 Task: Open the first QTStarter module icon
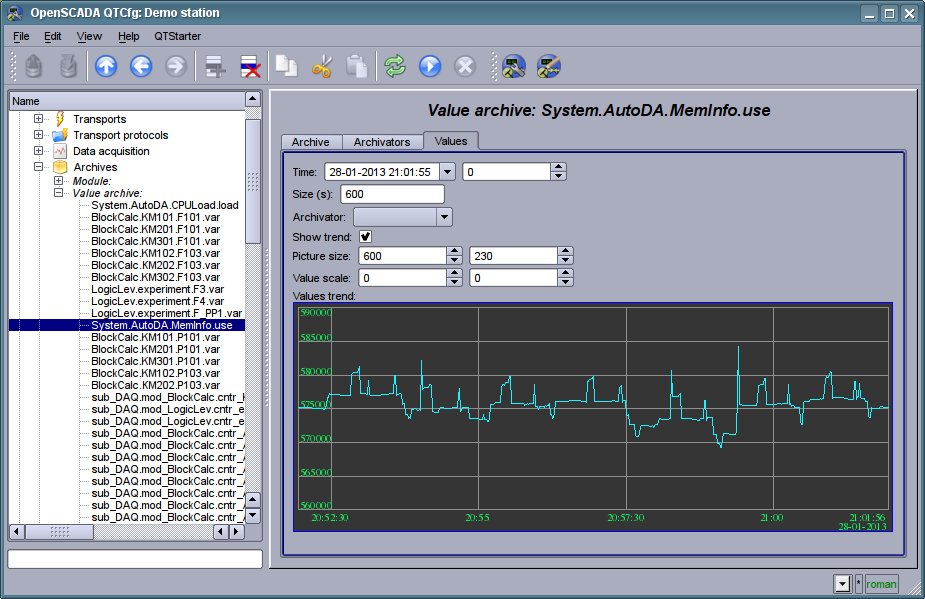coord(514,66)
